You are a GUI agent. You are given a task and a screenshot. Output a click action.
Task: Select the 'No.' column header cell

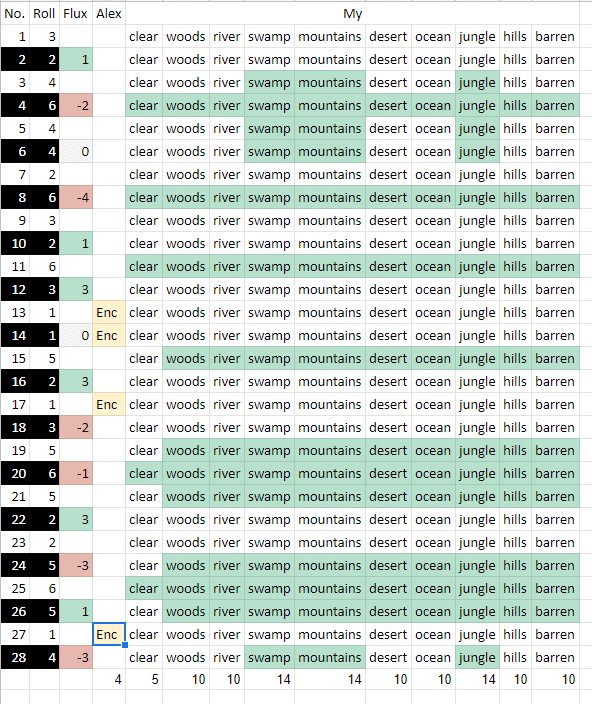point(15,13)
